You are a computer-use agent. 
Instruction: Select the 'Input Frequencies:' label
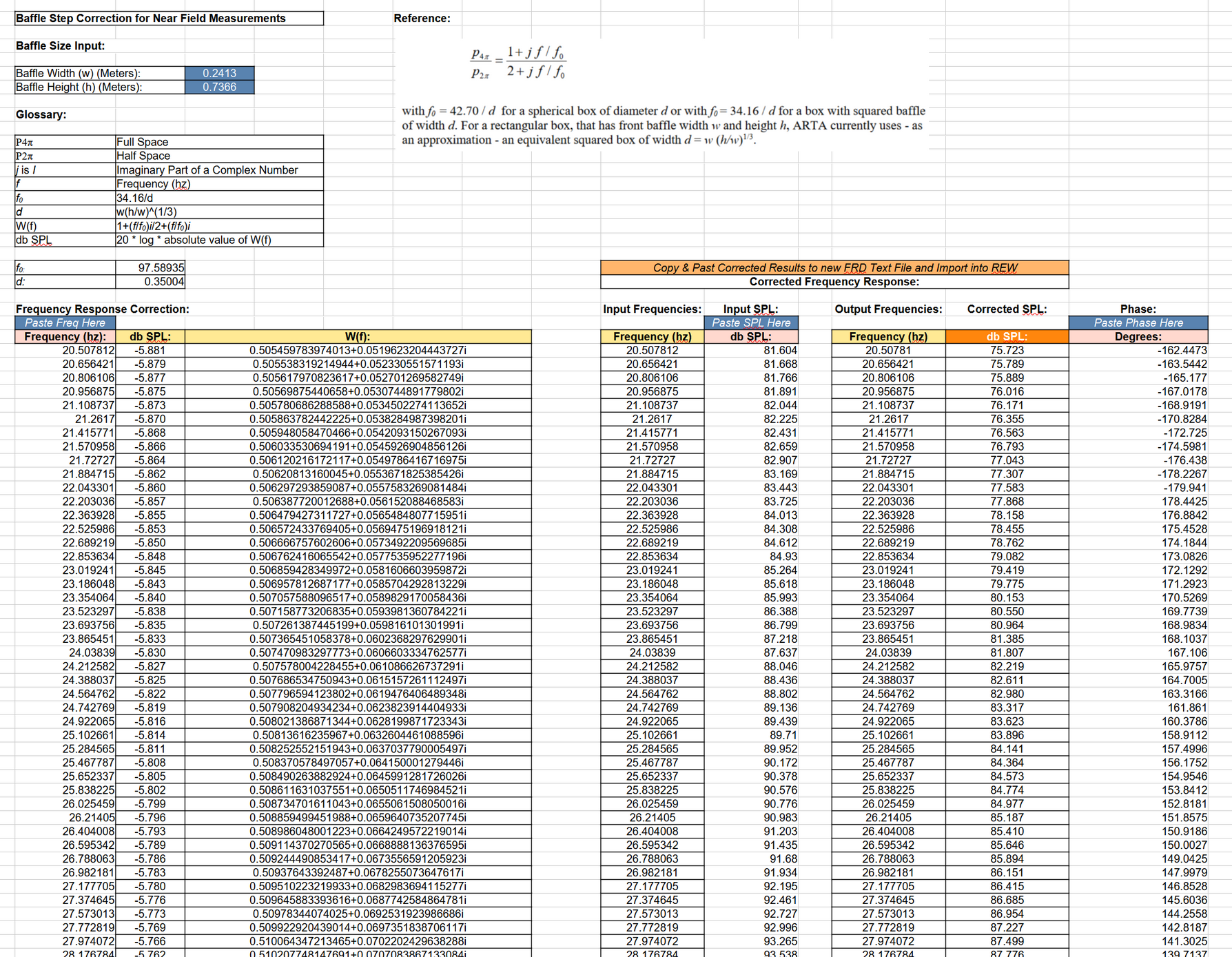coord(652,309)
